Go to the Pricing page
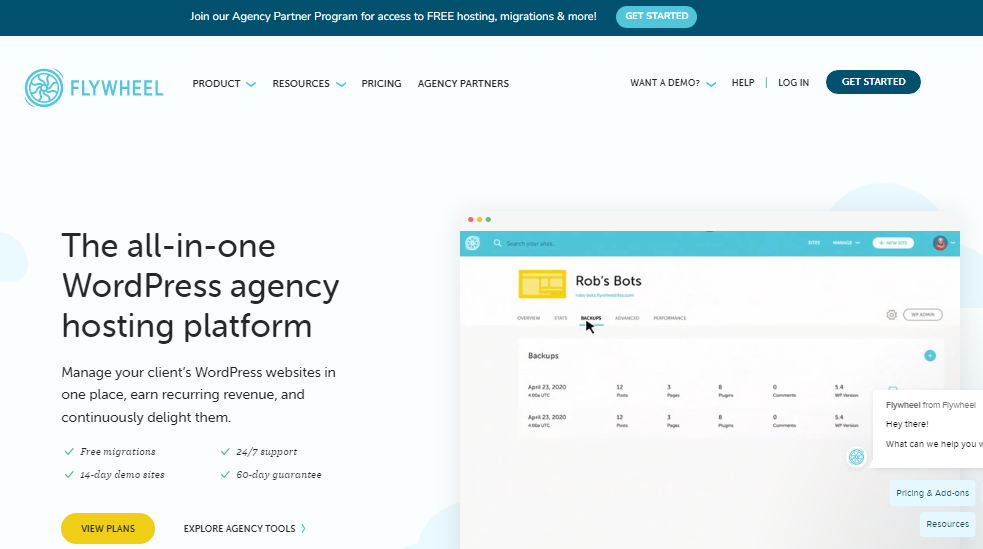The height and width of the screenshot is (549, 983). pos(381,83)
